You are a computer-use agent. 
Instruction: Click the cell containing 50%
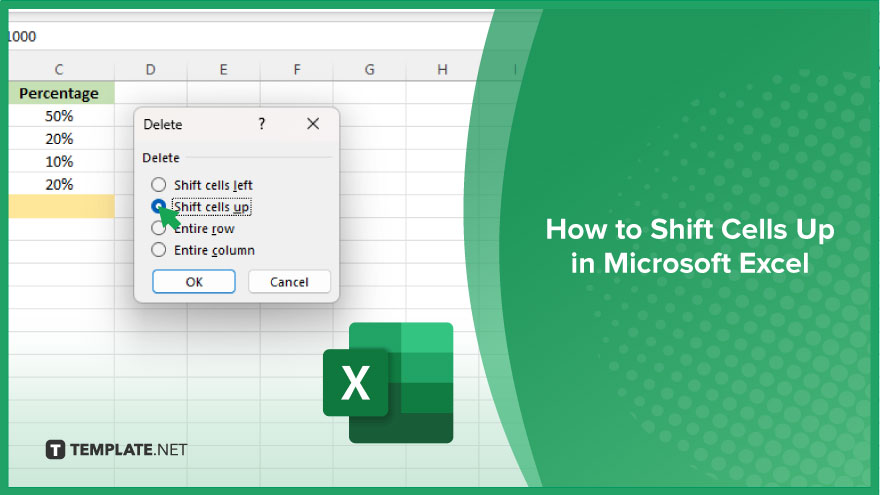pyautogui.click(x=59, y=116)
